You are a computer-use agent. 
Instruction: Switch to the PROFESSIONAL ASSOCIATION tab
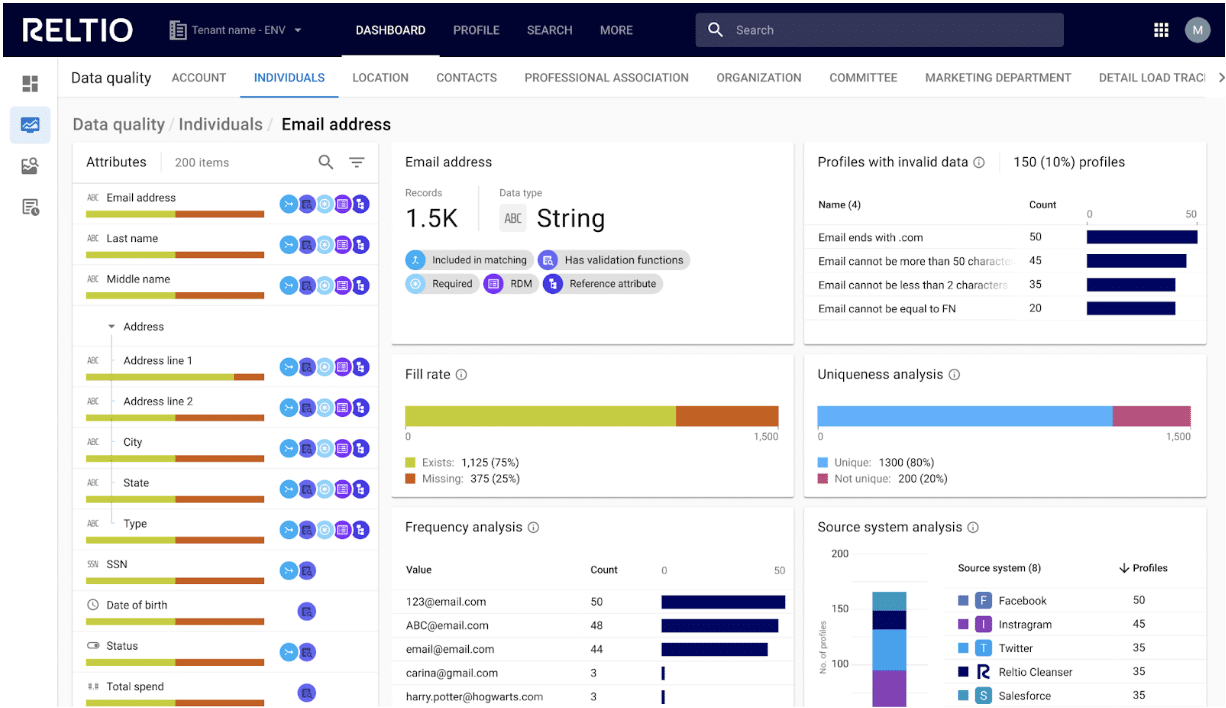pyautogui.click(x=606, y=77)
